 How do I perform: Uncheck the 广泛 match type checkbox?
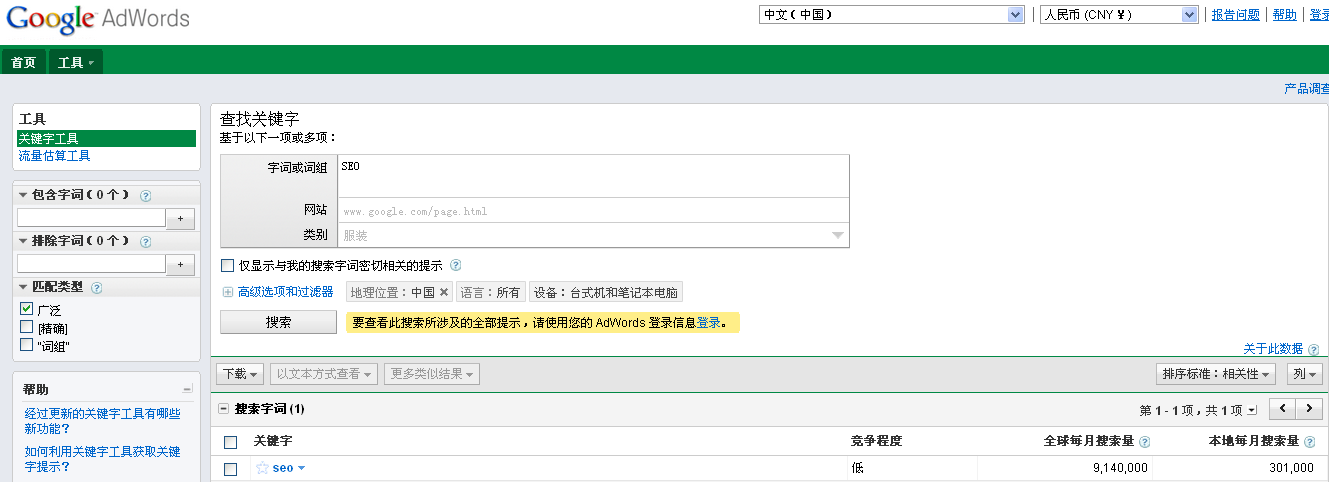click(x=27, y=310)
